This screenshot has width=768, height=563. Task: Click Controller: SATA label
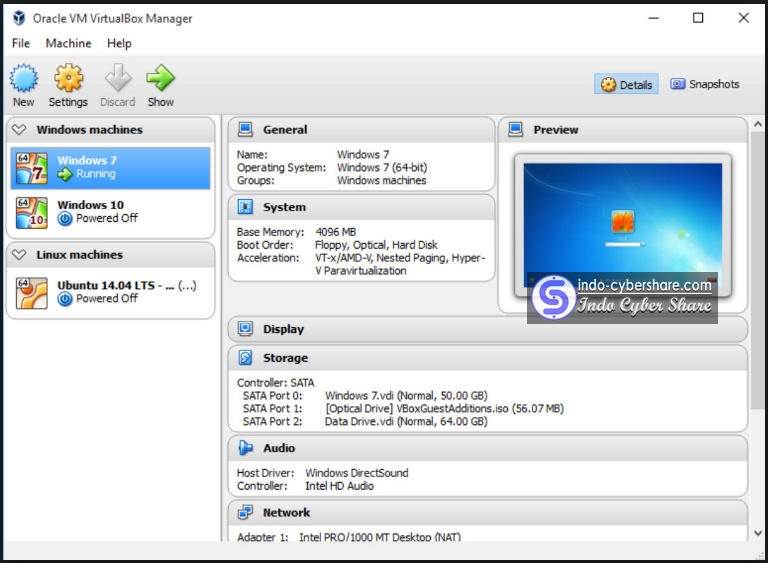point(276,383)
